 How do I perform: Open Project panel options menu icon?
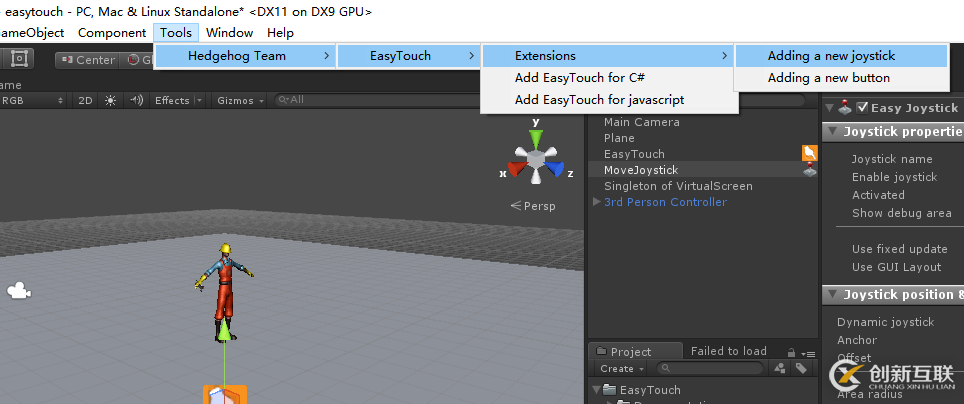[808, 354]
